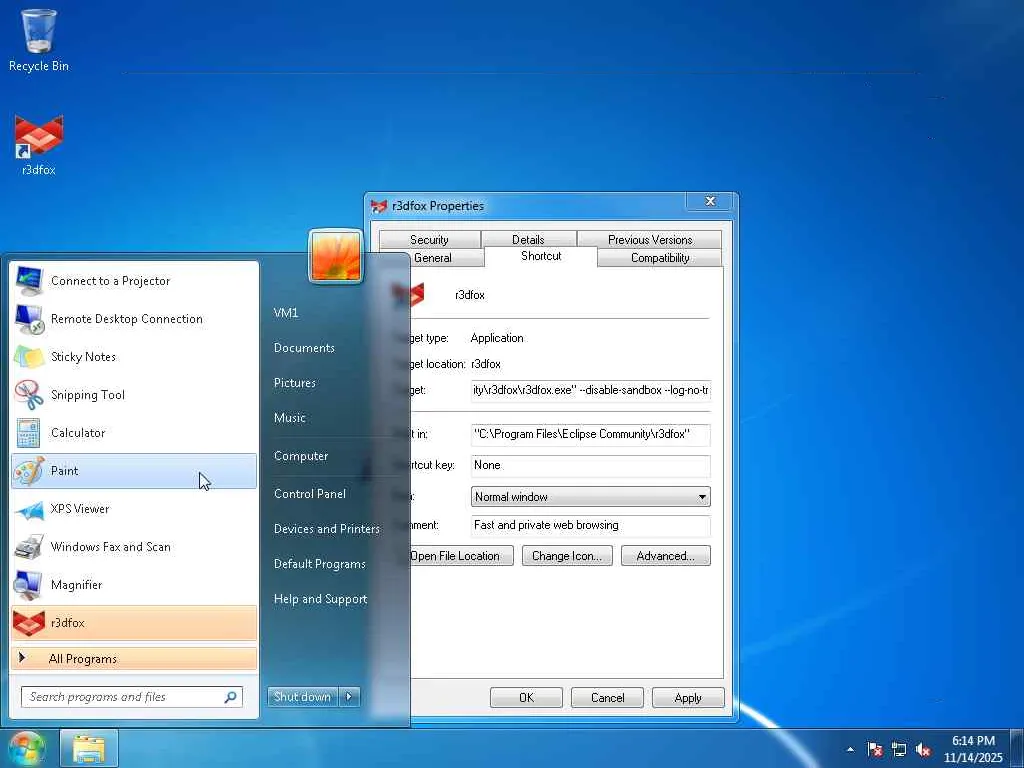Focus the Search programs and files box
The width and height of the screenshot is (1024, 768).
[x=132, y=697]
